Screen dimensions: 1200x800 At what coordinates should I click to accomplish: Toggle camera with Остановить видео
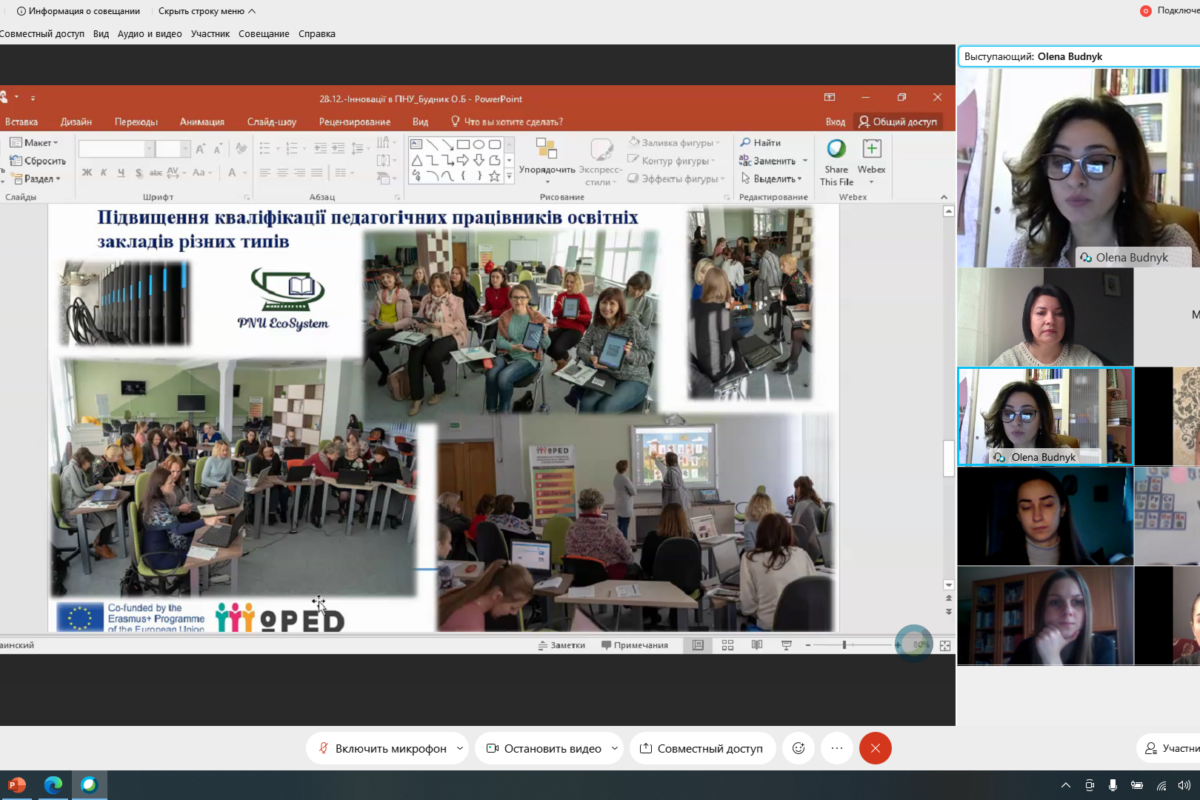542,748
